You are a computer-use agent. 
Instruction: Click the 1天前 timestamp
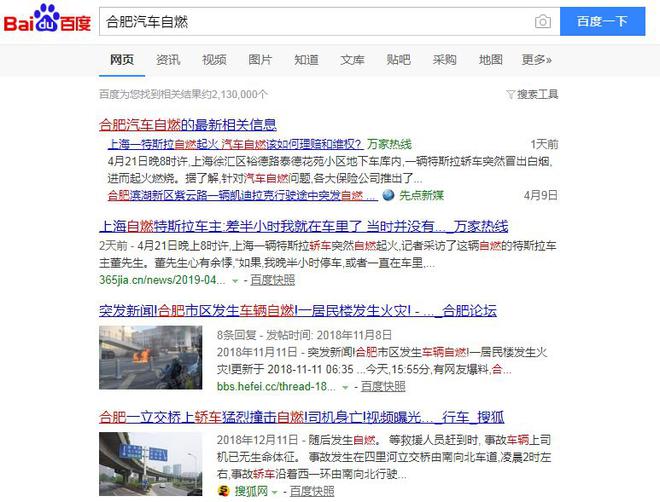(x=543, y=144)
